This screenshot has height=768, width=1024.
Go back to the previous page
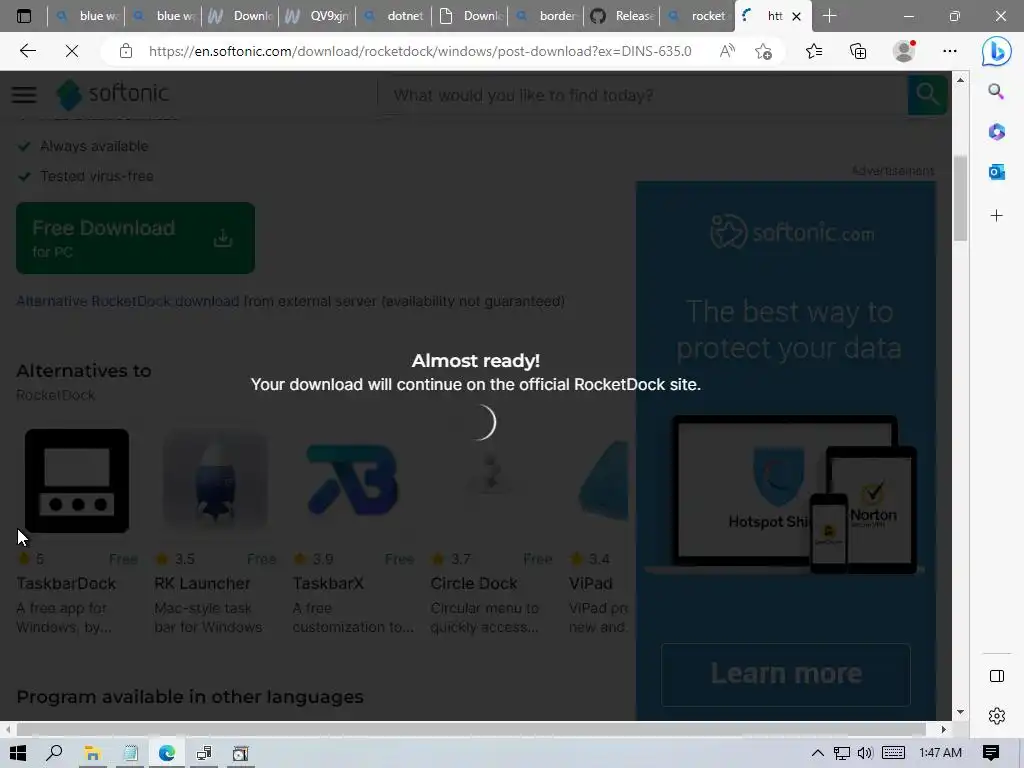pyautogui.click(x=27, y=51)
